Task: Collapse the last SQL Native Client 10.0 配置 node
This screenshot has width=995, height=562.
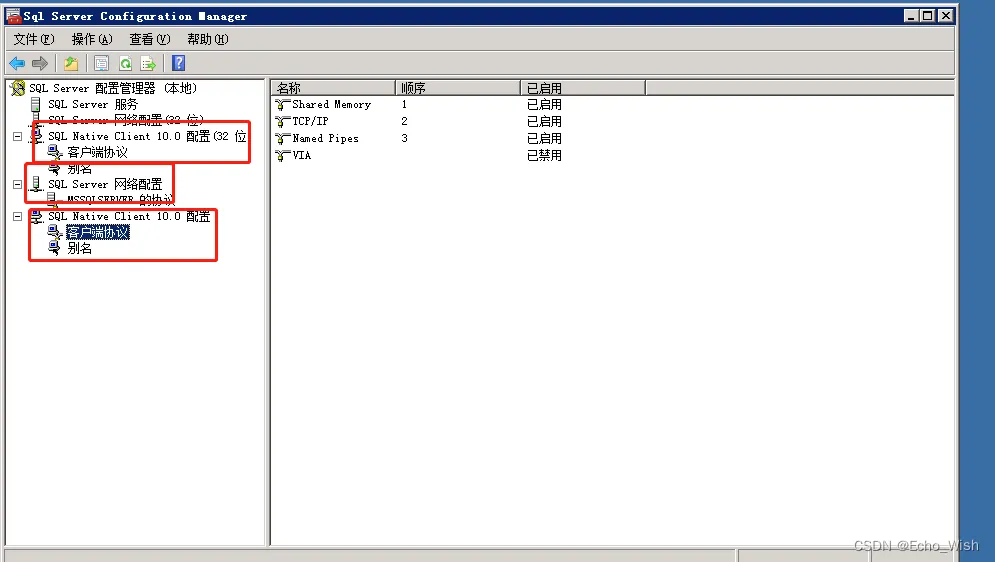Action: 17,216
